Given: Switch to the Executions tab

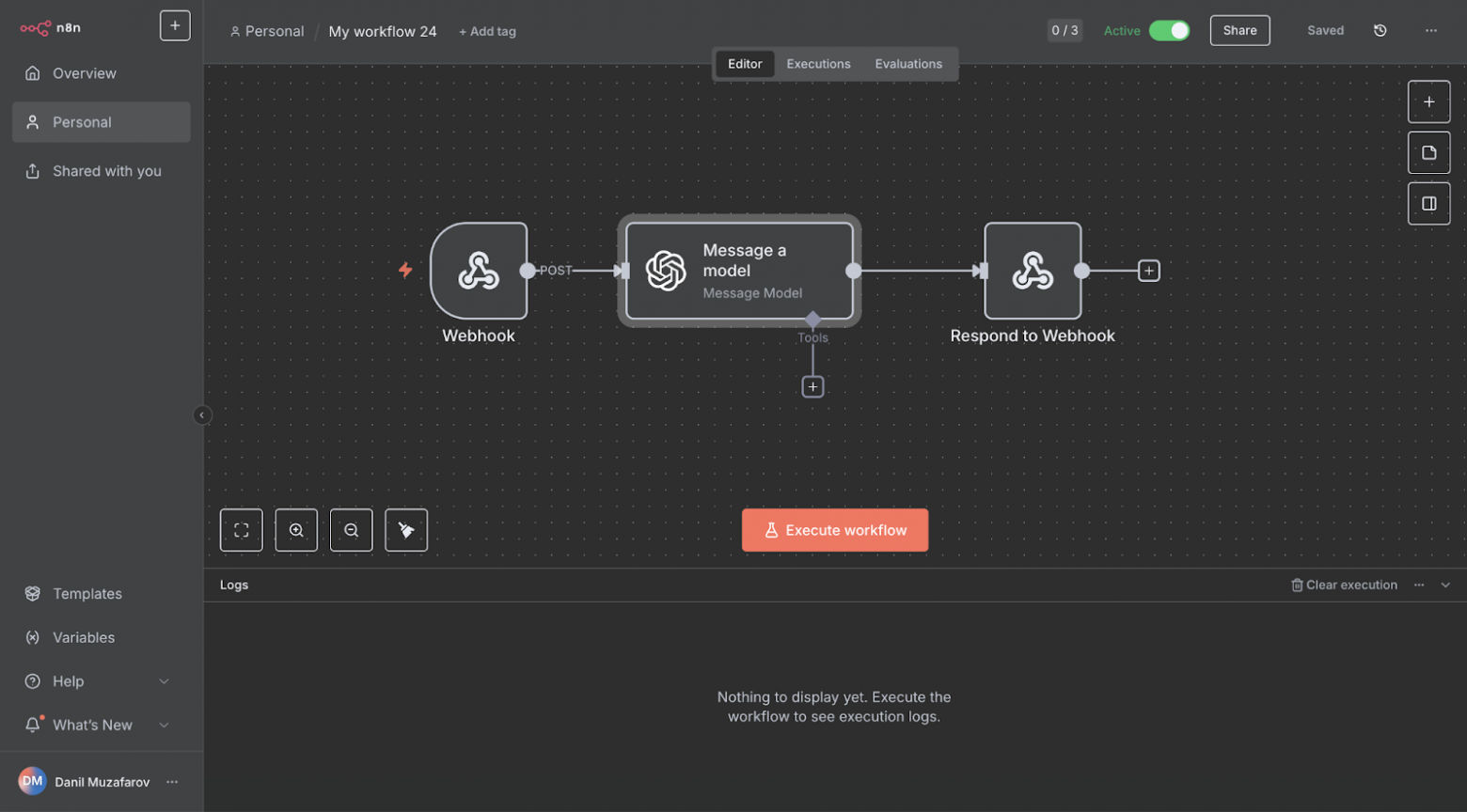Looking at the screenshot, I should [x=817, y=63].
